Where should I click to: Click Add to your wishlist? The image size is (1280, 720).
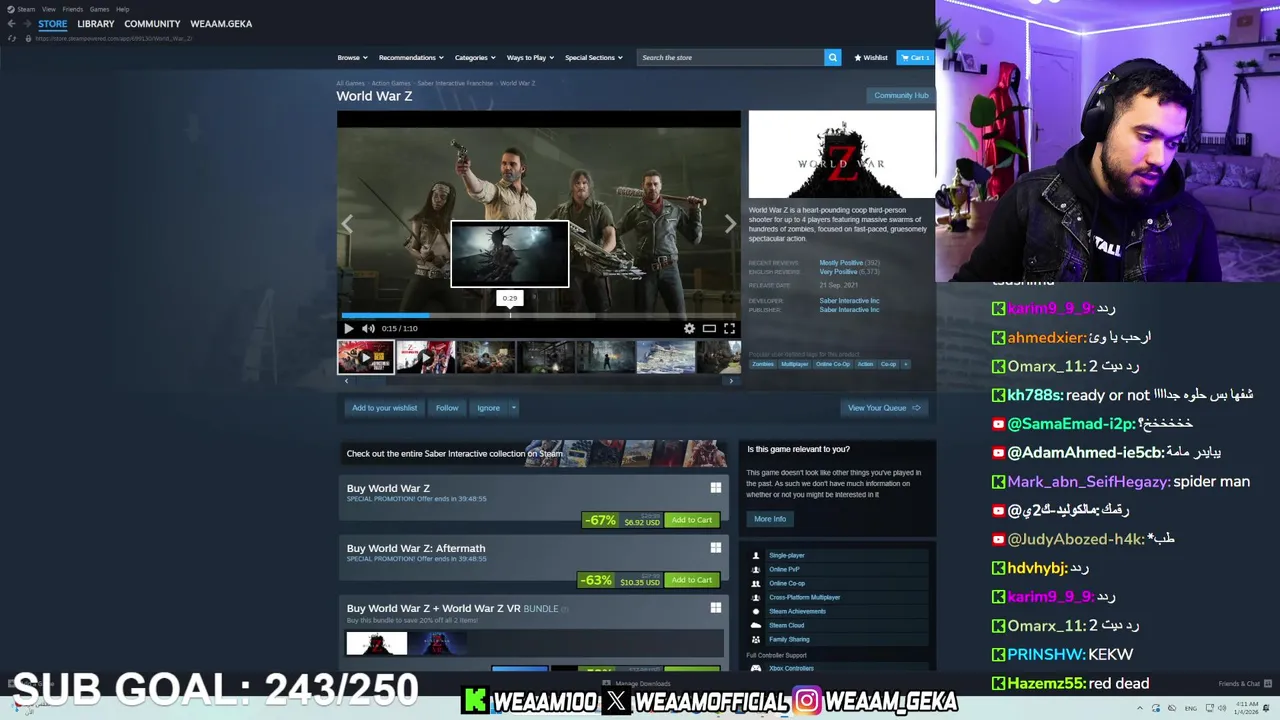click(384, 408)
